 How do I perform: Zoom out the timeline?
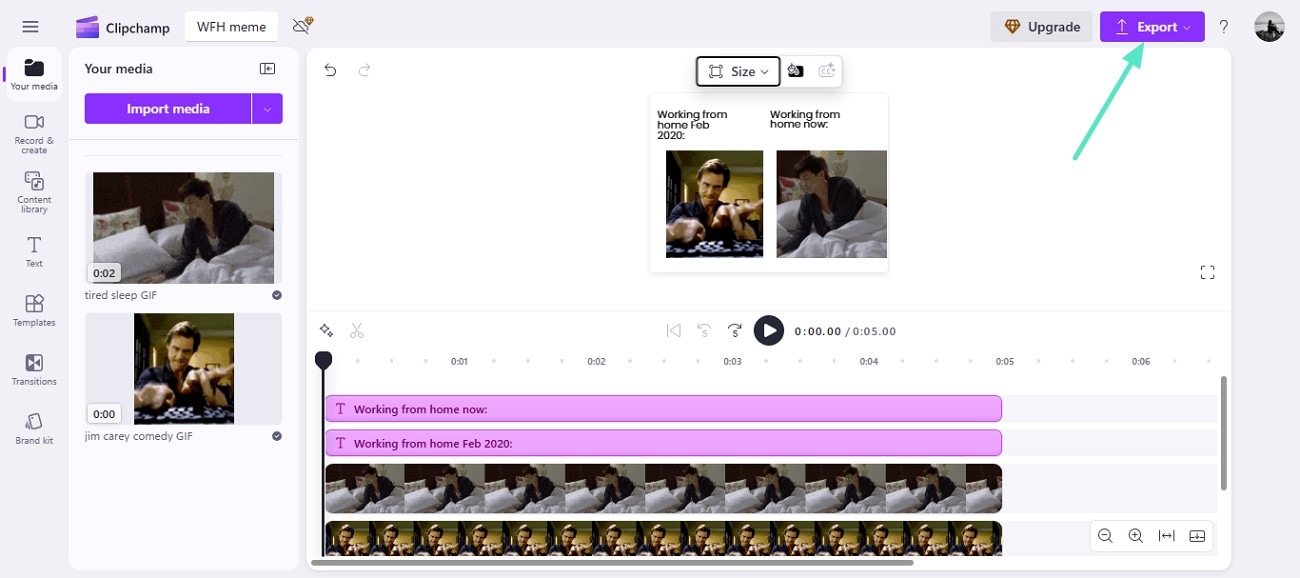1105,536
